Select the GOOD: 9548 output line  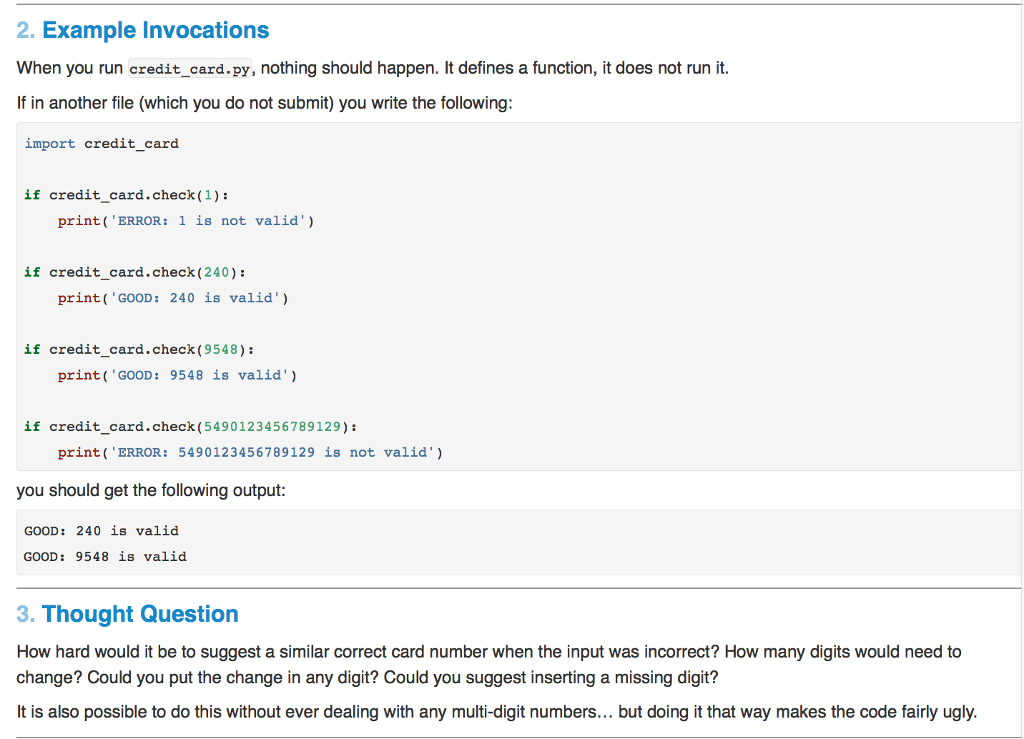pos(105,556)
